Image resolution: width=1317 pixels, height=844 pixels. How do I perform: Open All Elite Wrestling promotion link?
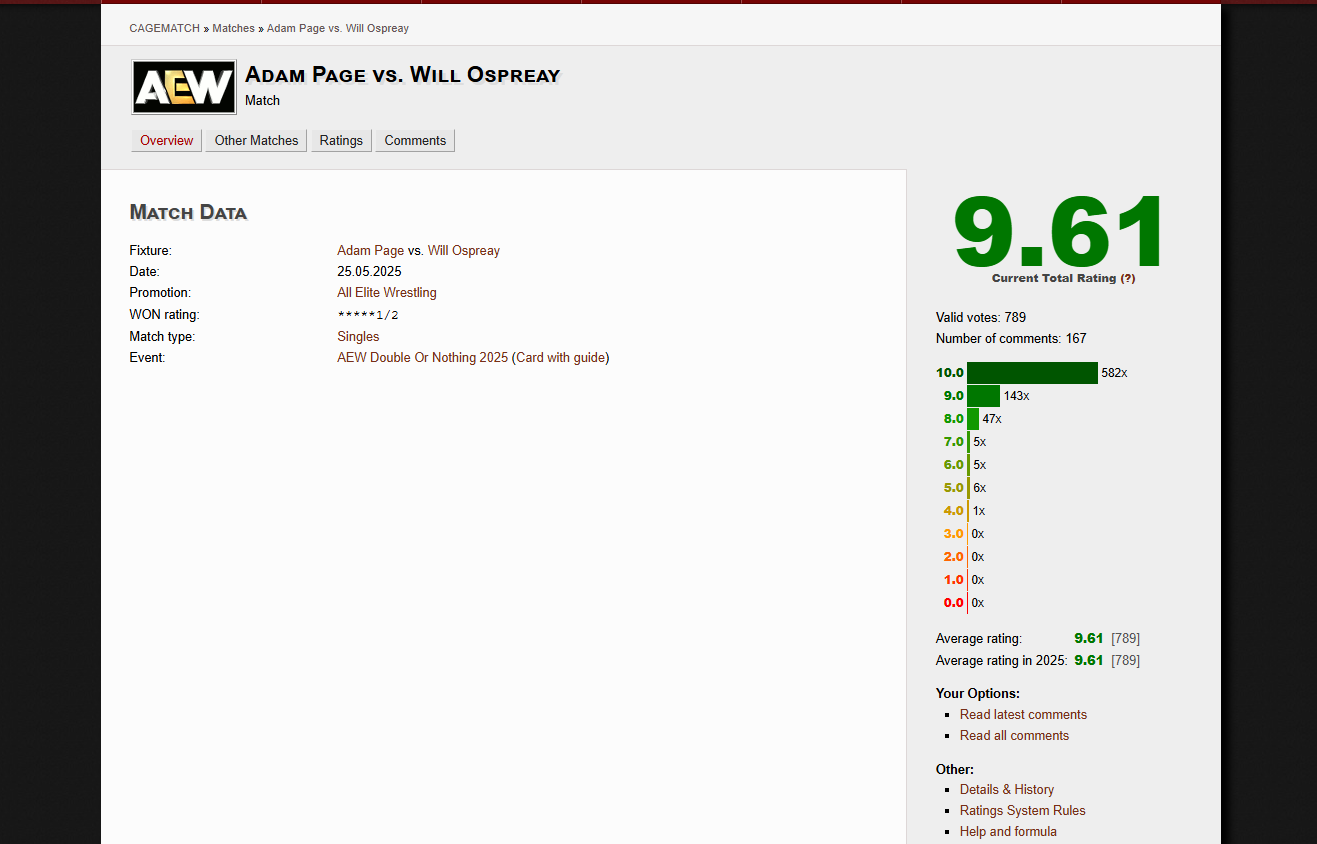(387, 293)
